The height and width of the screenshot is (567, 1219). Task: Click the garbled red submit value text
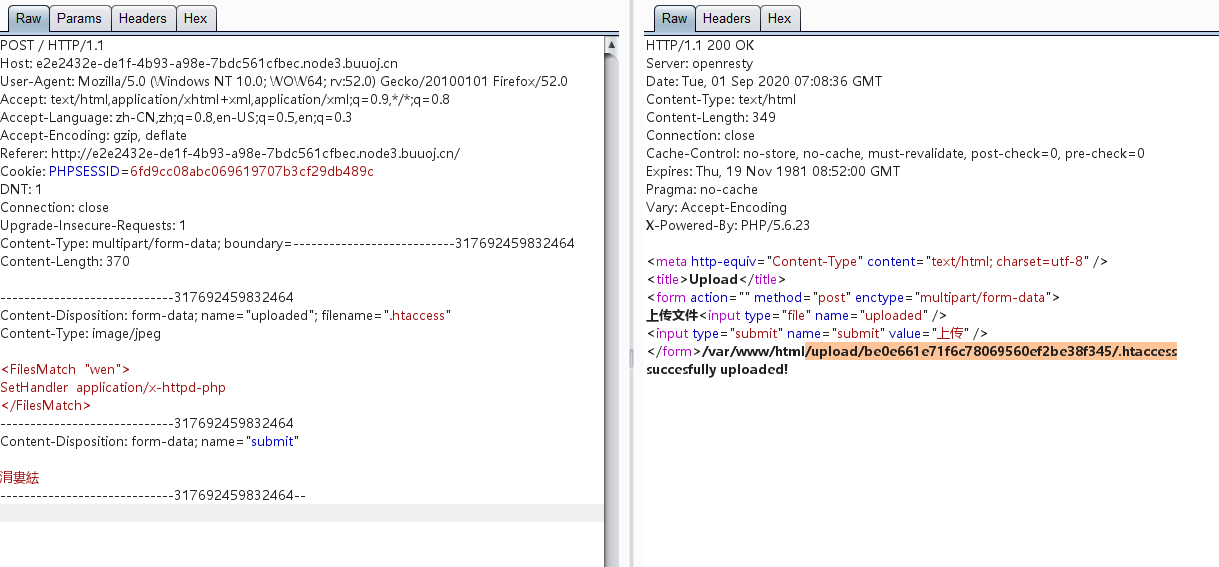click(20, 477)
